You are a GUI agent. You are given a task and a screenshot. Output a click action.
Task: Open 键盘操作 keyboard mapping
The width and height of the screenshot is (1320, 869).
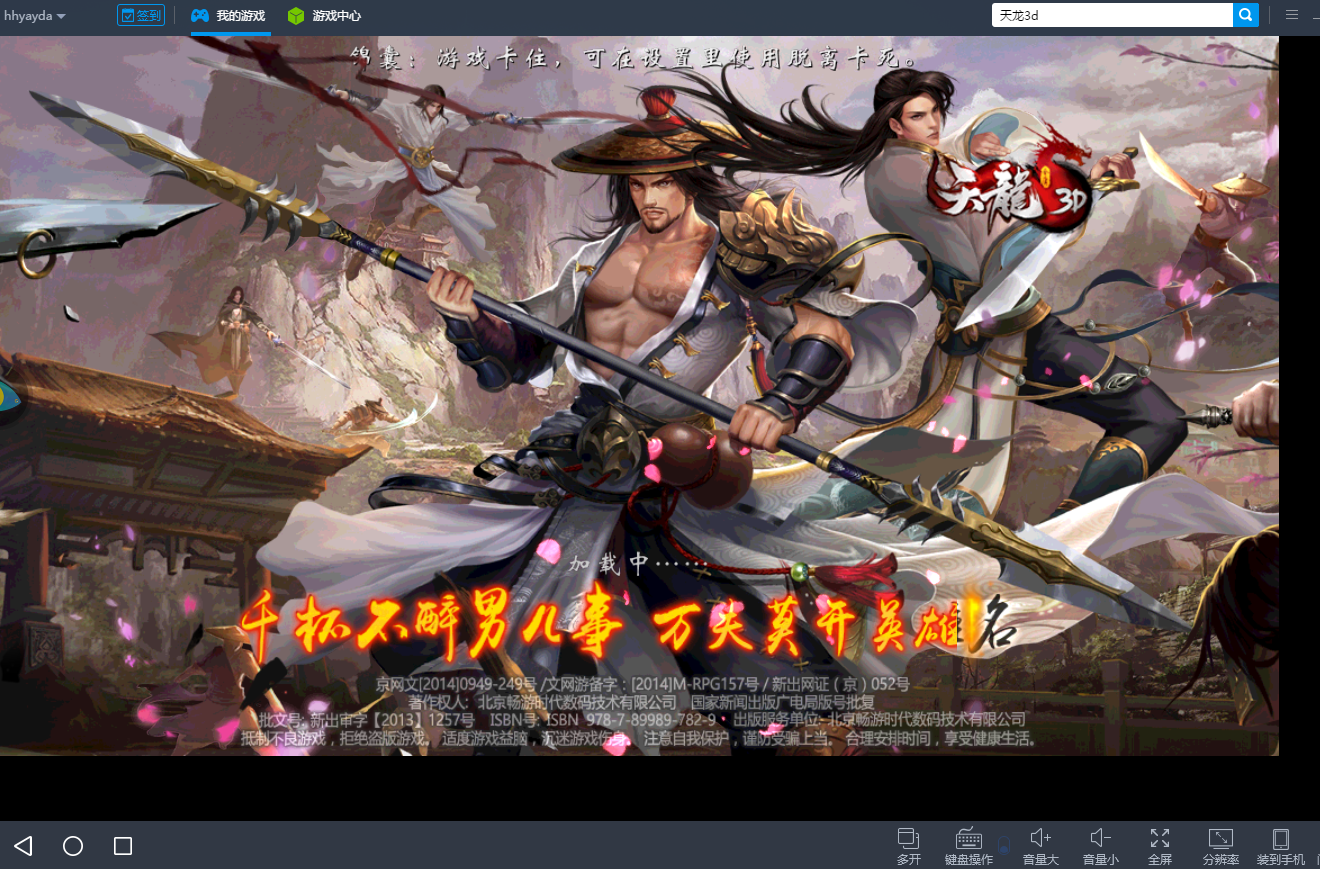pyautogui.click(x=968, y=846)
